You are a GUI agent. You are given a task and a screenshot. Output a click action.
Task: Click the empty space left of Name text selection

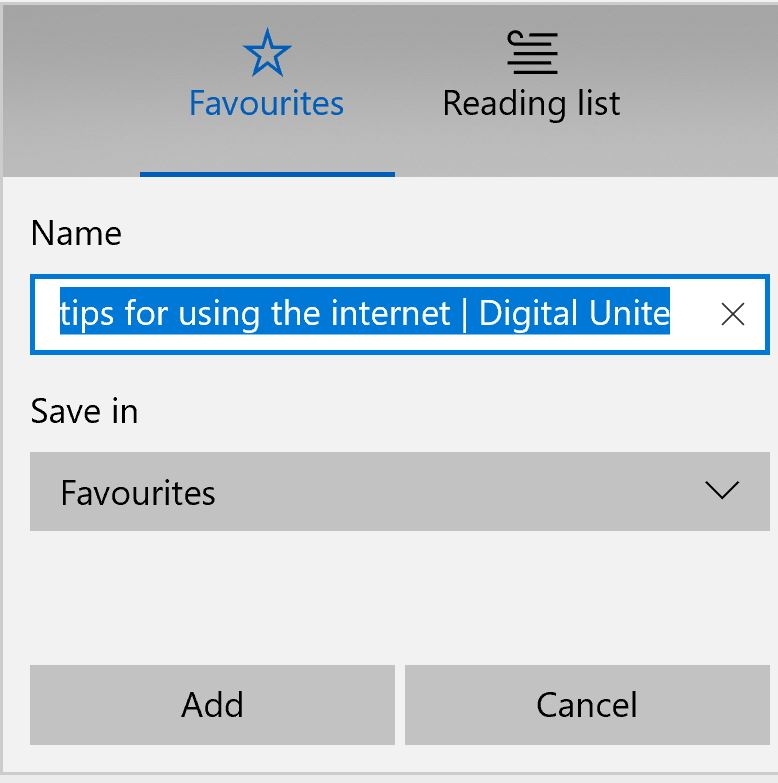[x=46, y=315]
